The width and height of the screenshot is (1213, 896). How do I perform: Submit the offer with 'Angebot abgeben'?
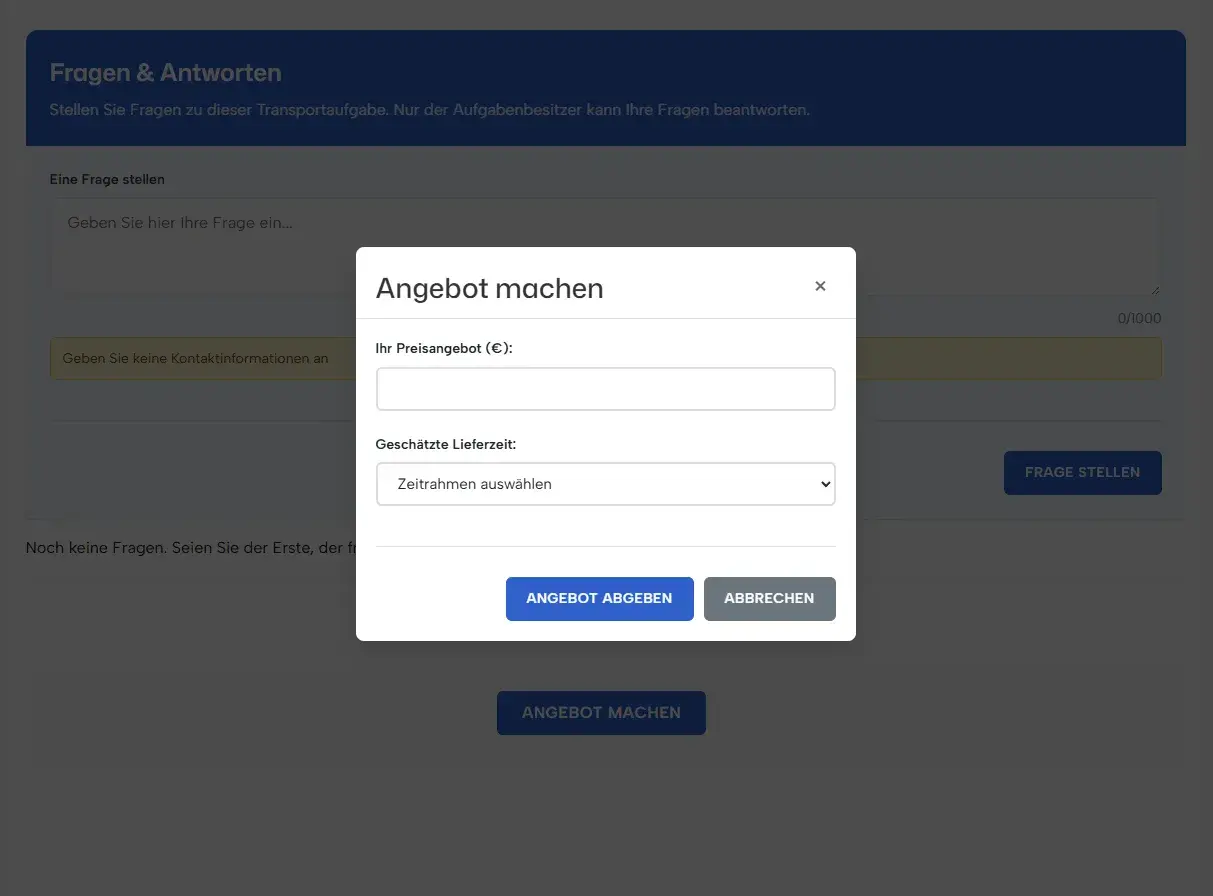(599, 599)
